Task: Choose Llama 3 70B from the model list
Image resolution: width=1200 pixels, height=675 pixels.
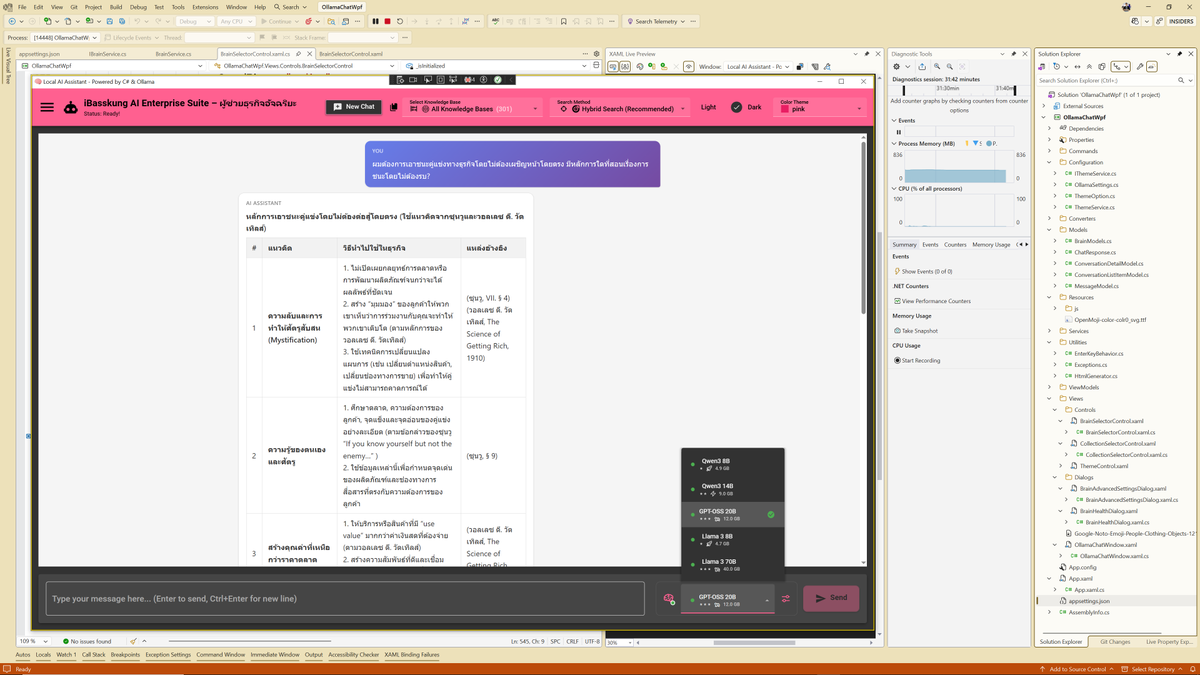Action: point(733,564)
